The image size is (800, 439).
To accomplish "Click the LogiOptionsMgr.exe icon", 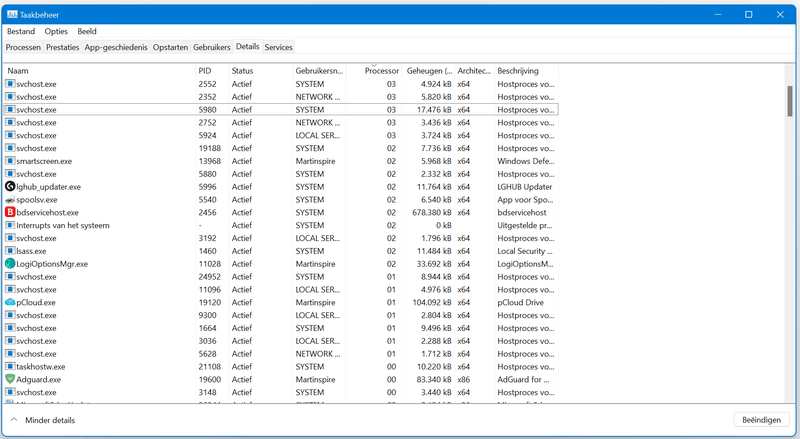I will (x=10, y=264).
